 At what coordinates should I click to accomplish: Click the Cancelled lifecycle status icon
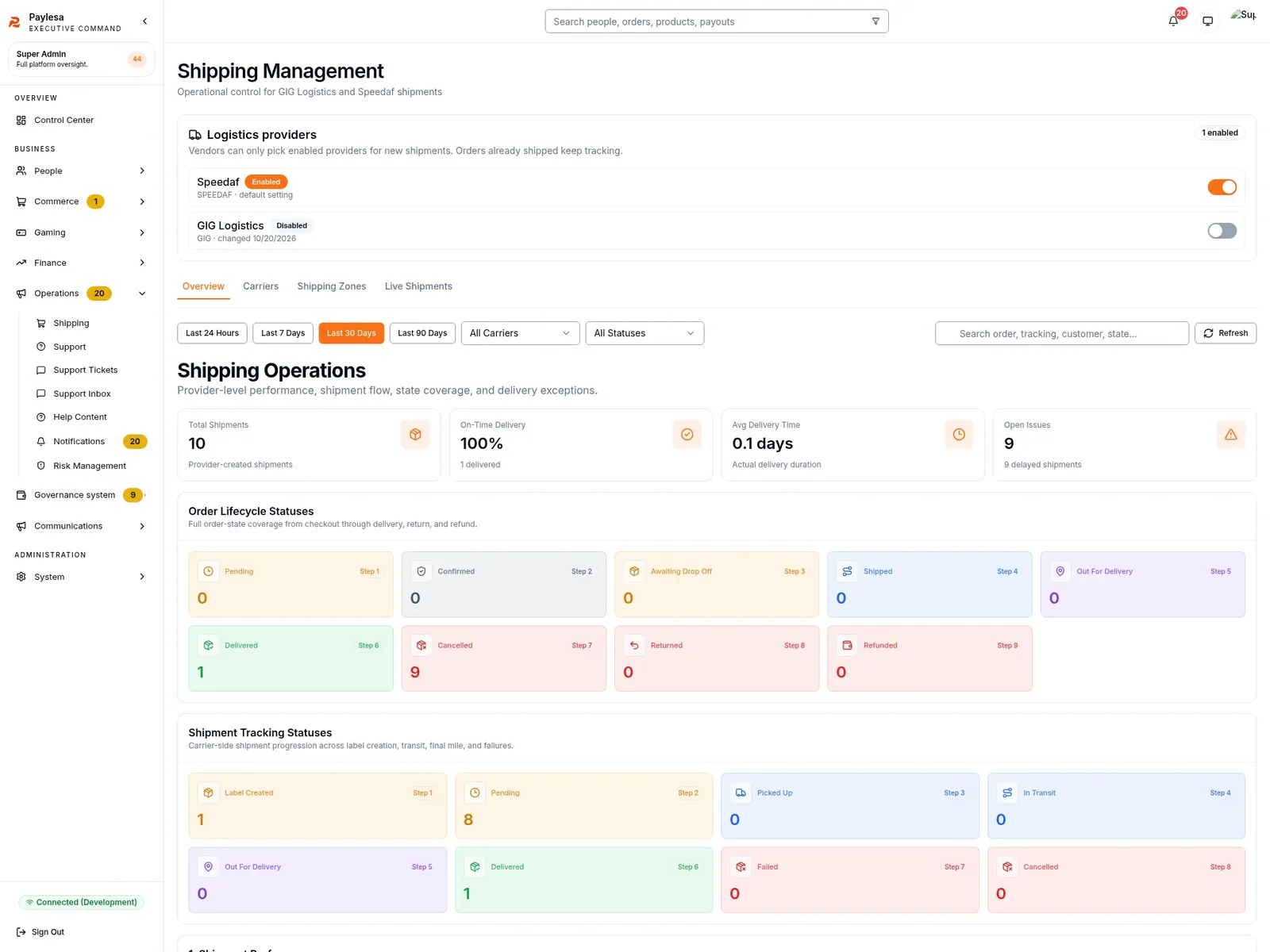click(421, 645)
